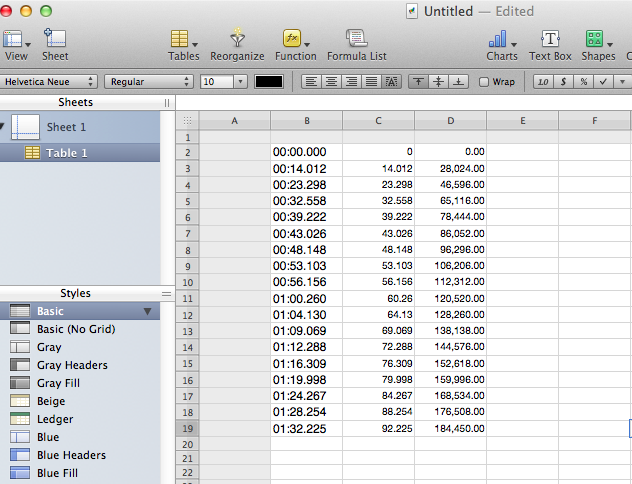Show the Formula List
Image resolution: width=632 pixels, height=484 pixels.
pos(357,45)
